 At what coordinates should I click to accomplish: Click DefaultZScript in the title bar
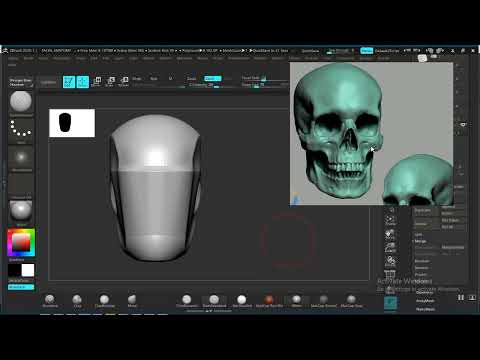[x=387, y=51]
